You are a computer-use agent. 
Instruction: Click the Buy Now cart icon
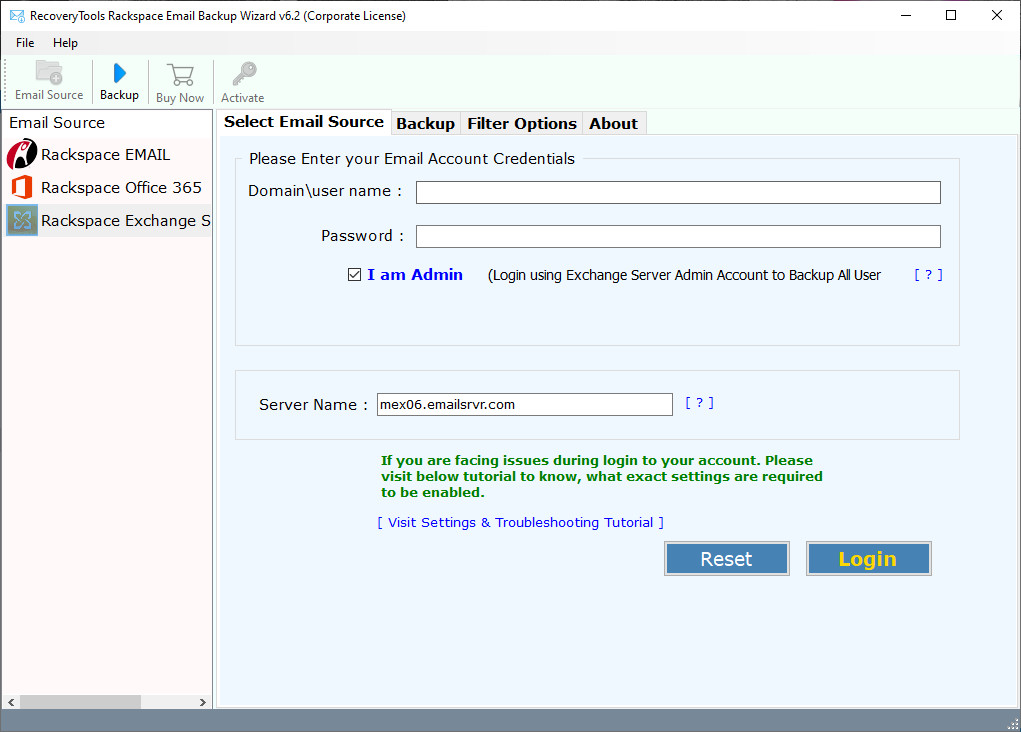pos(180,74)
